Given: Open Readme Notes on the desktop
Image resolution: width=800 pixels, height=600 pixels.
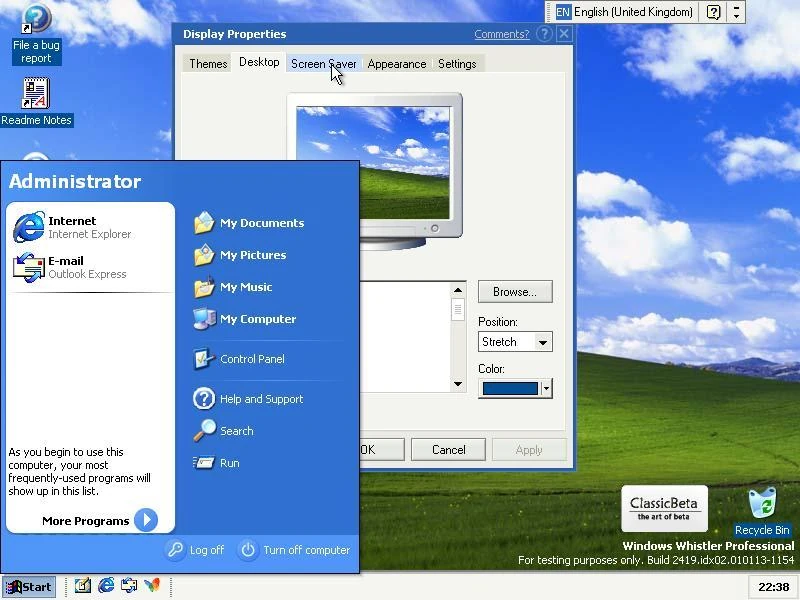Looking at the screenshot, I should pyautogui.click(x=36, y=95).
